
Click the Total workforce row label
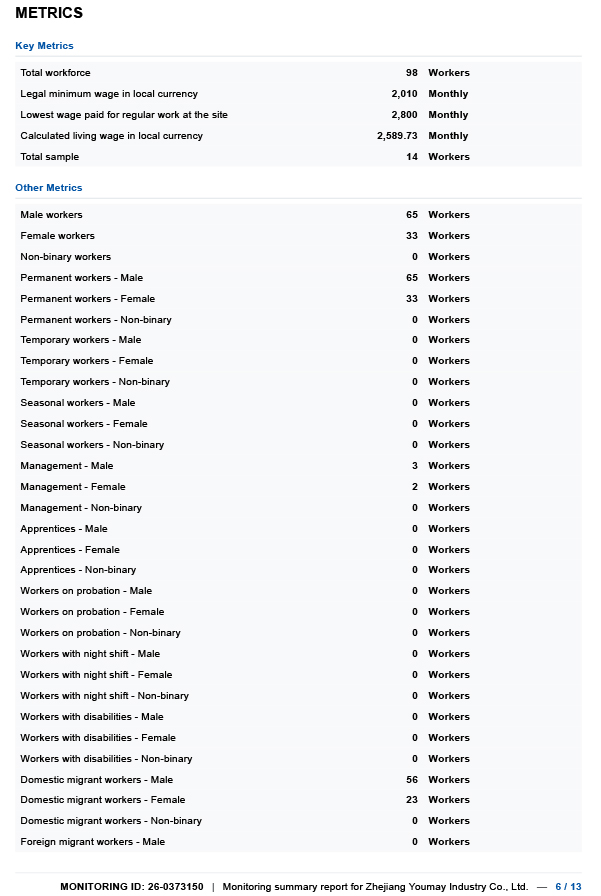[55, 73]
